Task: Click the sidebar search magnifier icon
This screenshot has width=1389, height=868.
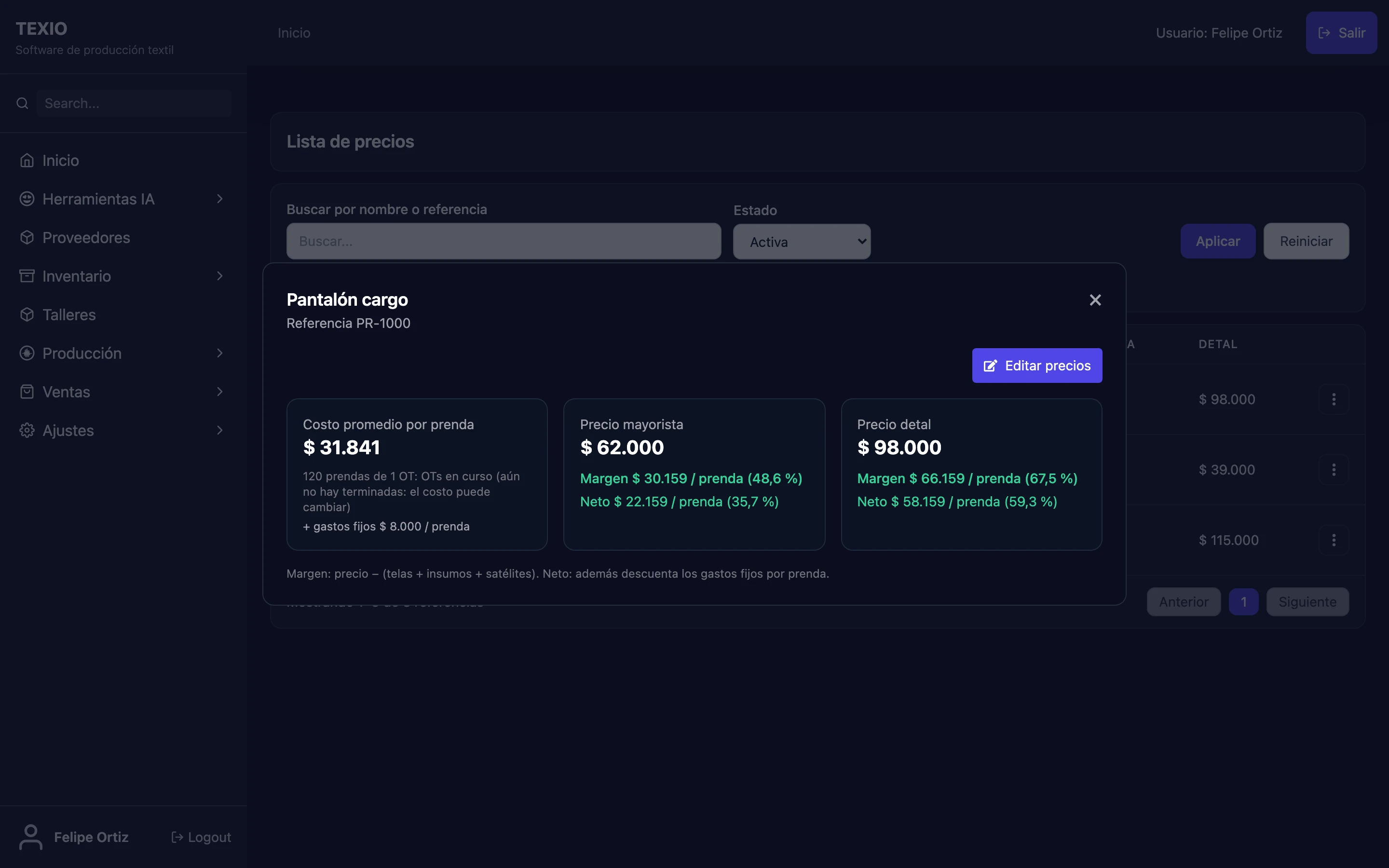Action: [x=22, y=103]
